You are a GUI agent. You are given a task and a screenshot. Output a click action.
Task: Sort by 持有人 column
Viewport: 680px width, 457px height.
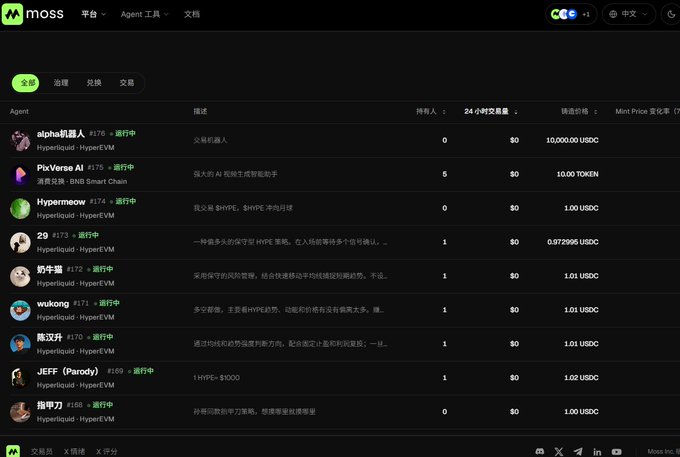(x=431, y=111)
